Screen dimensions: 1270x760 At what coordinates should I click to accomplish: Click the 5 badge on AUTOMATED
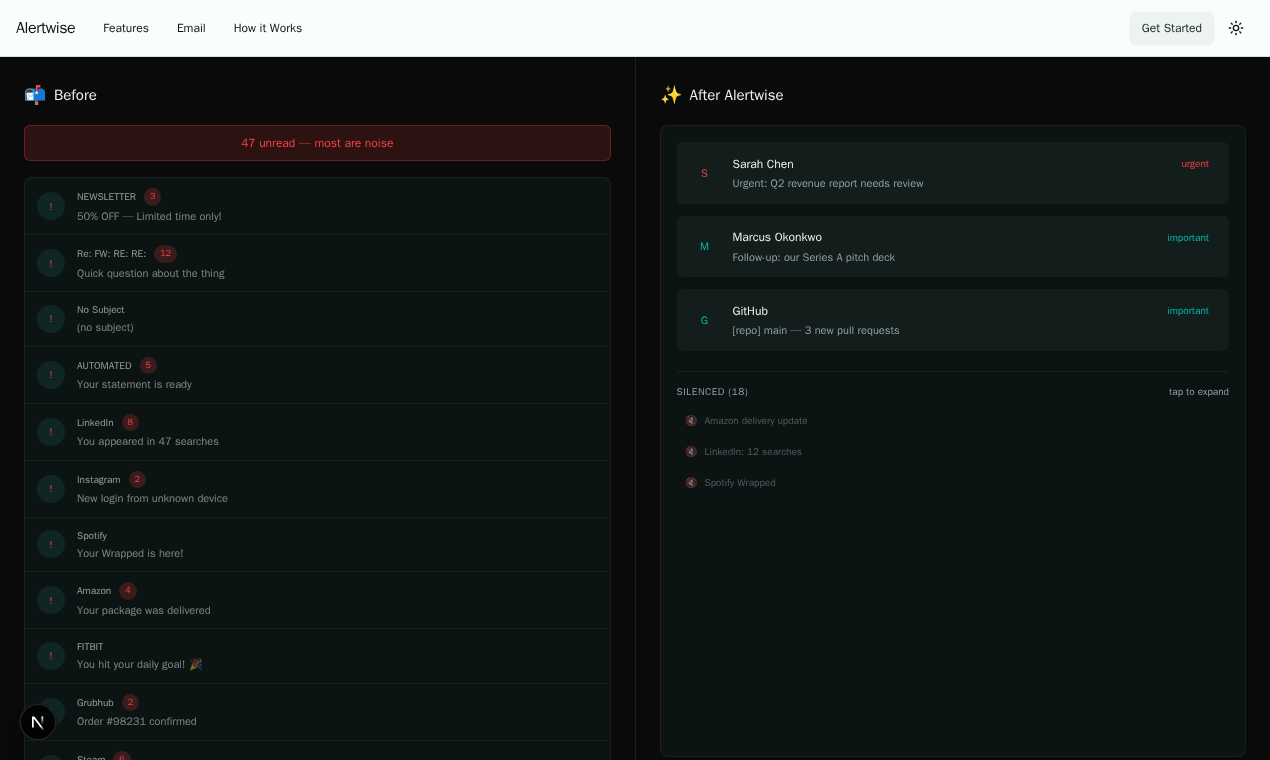[x=148, y=366]
